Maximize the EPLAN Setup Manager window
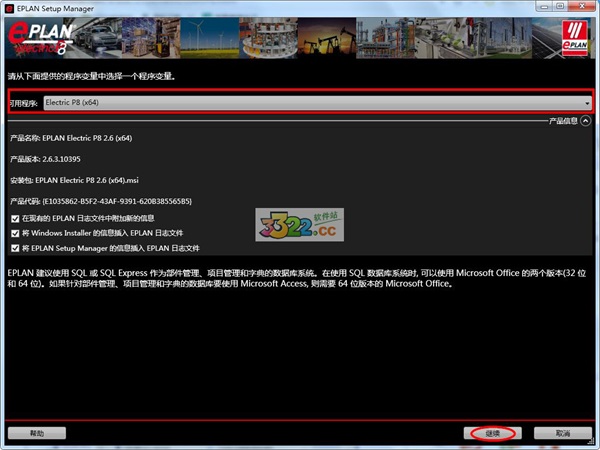The height and width of the screenshot is (450, 600). pos(560,6)
